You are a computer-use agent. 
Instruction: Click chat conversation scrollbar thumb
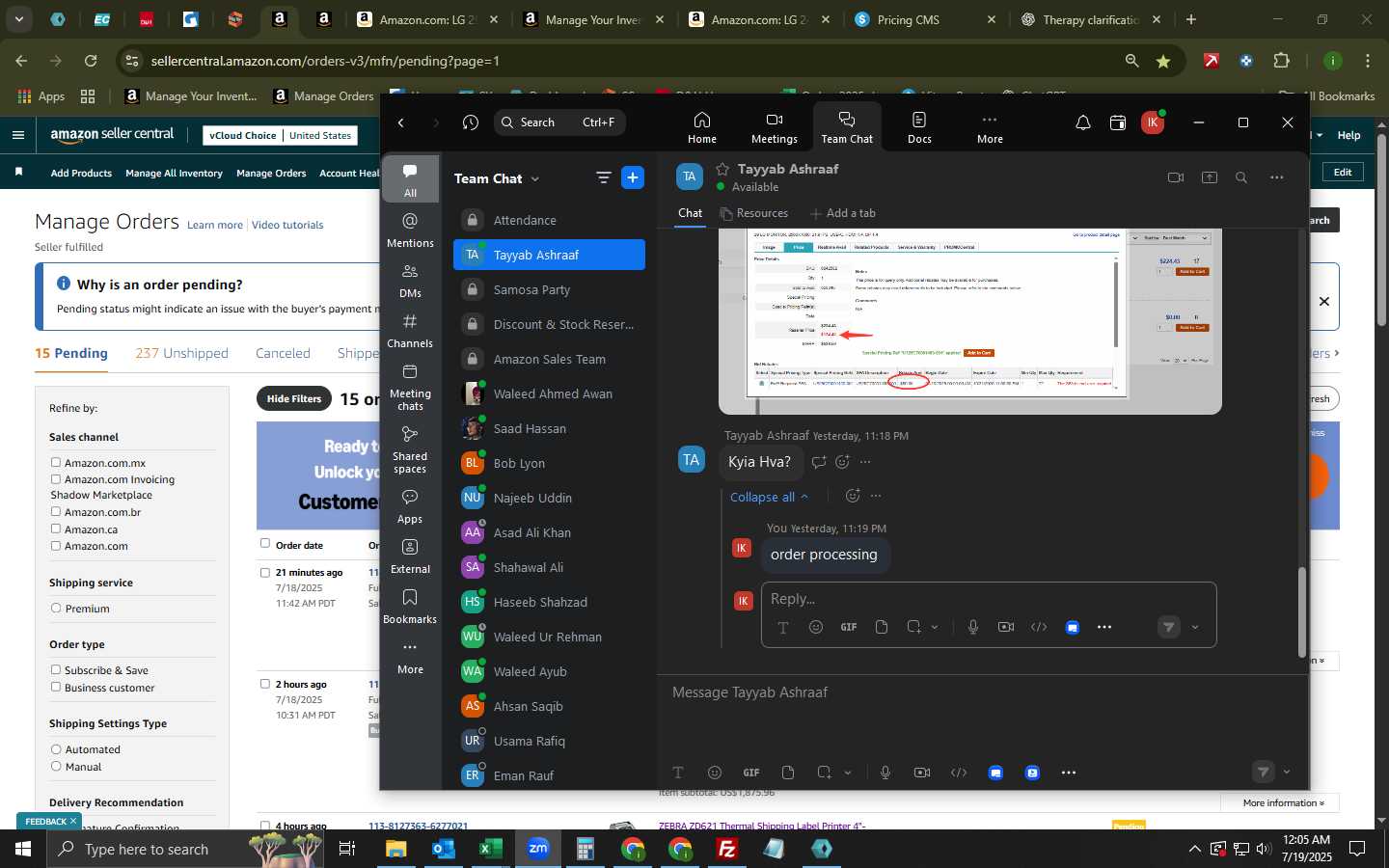(x=1301, y=612)
